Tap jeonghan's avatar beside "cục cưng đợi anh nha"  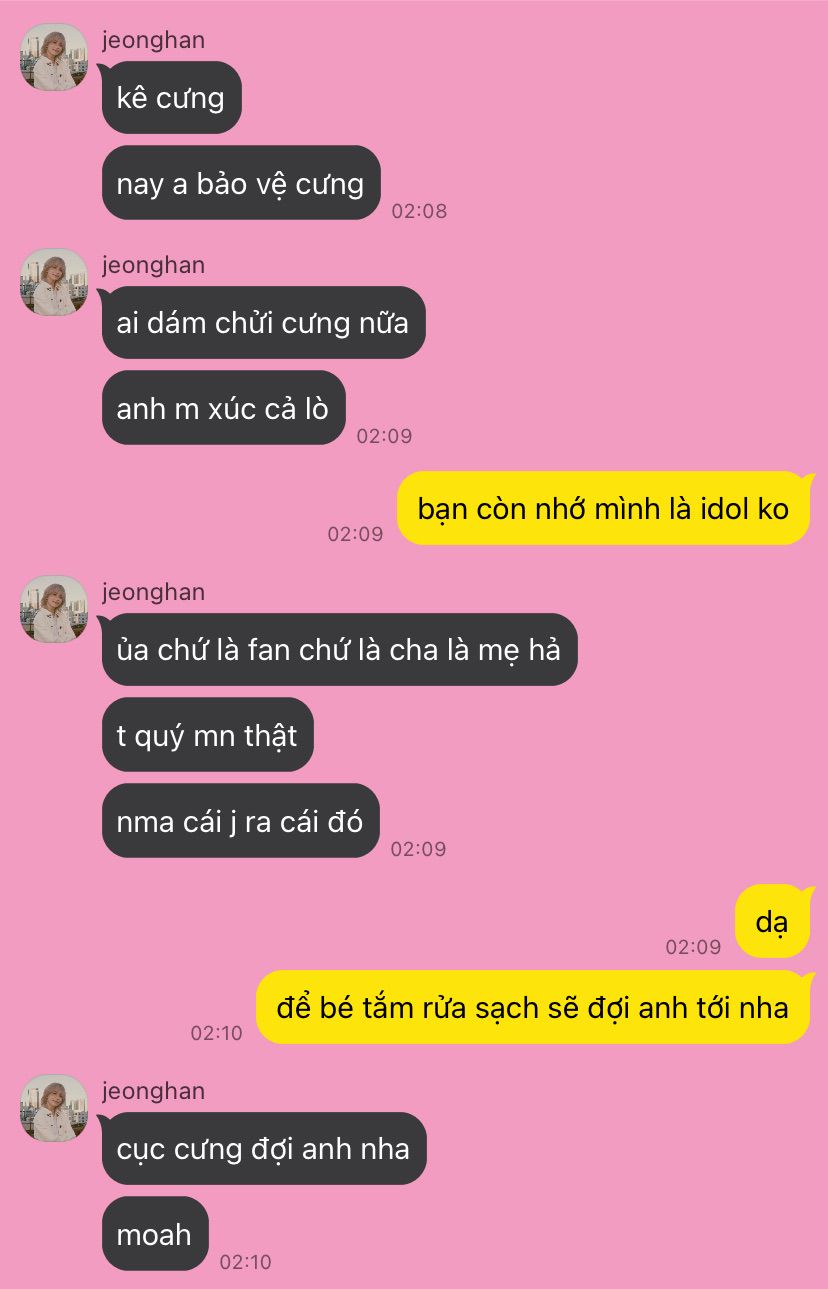coord(54,1108)
